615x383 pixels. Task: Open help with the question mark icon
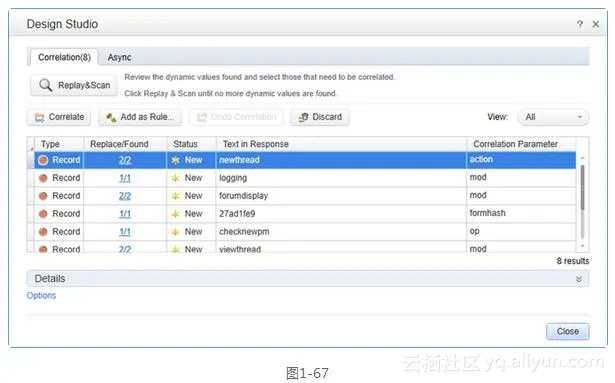click(x=580, y=24)
